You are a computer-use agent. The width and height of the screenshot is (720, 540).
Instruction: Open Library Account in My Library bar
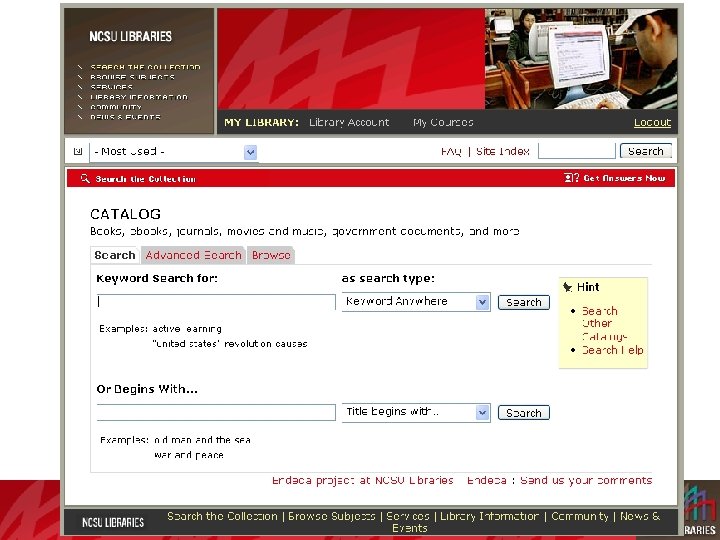click(x=349, y=122)
